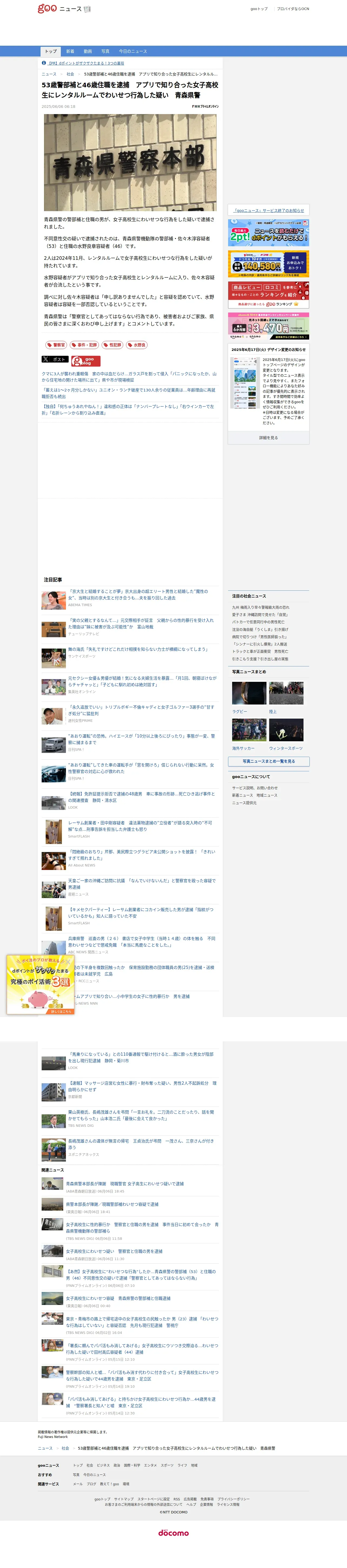Open the ウィンタースポーツ photo thumbnail
Image resolution: width=347 pixels, height=1568 pixels.
[286, 730]
